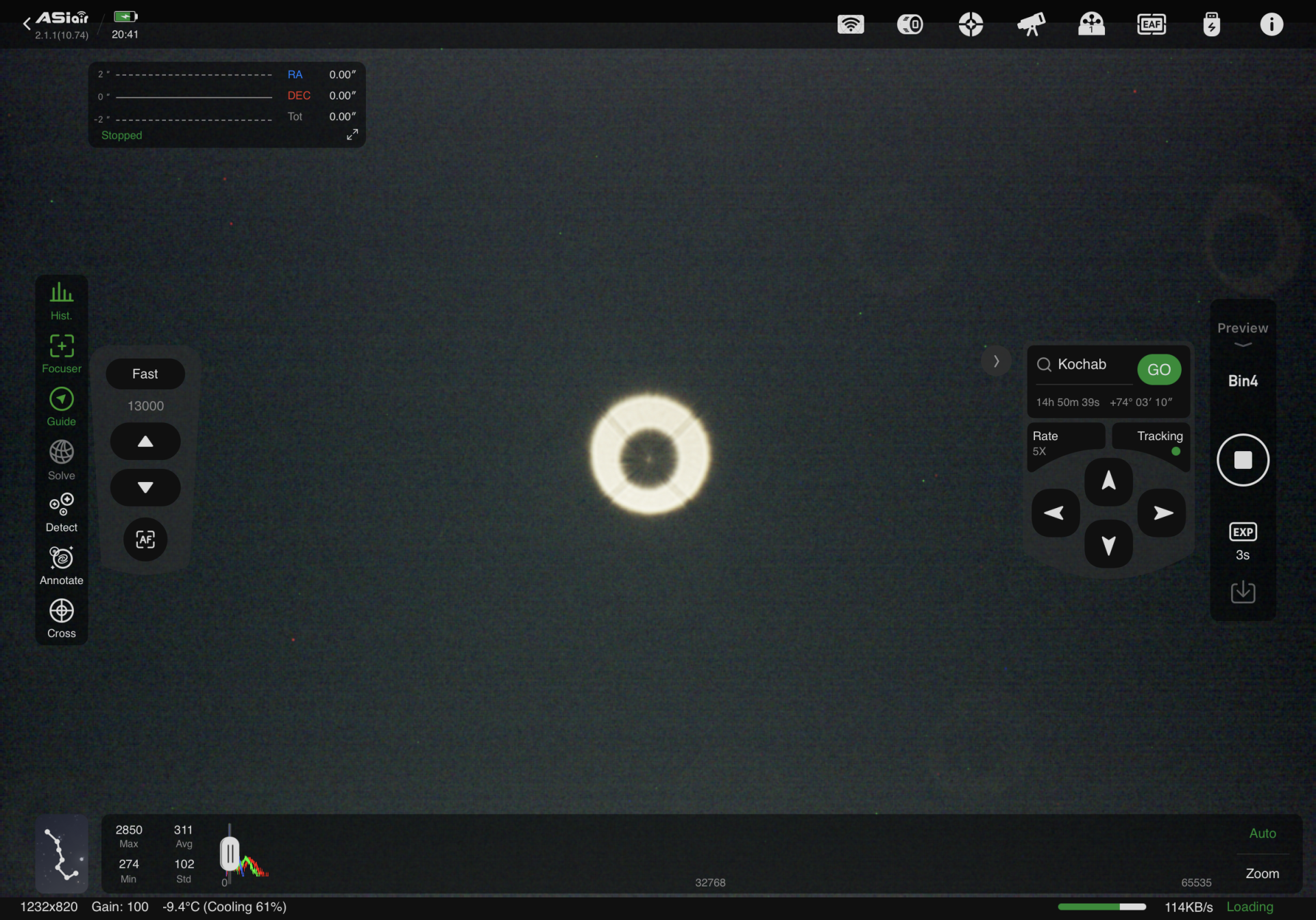
Task: Collapse the mount control panel chevron
Action: pyautogui.click(x=996, y=361)
